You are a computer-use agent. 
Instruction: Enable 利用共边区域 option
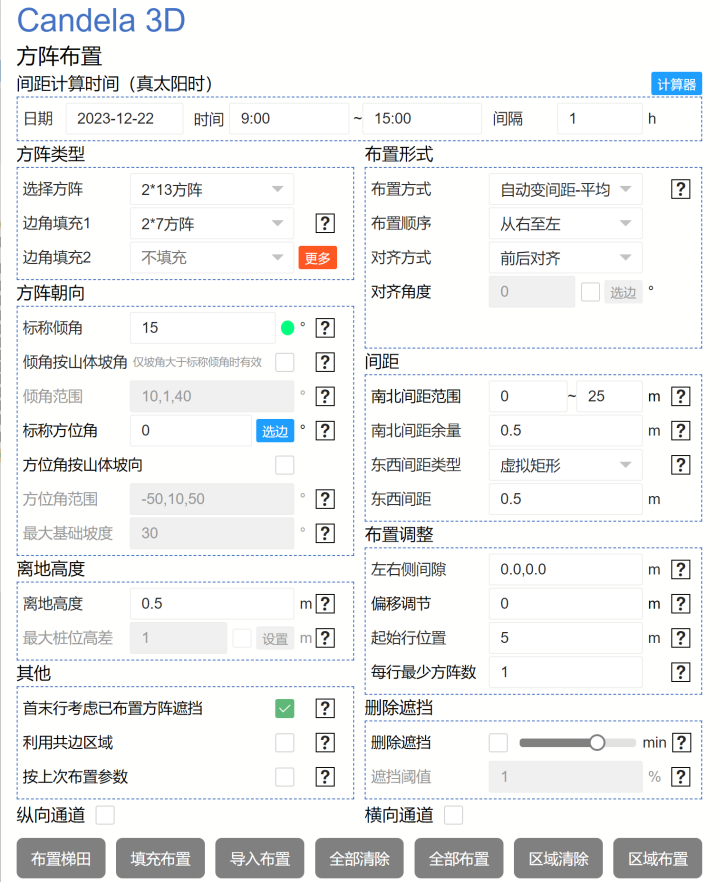point(284,742)
